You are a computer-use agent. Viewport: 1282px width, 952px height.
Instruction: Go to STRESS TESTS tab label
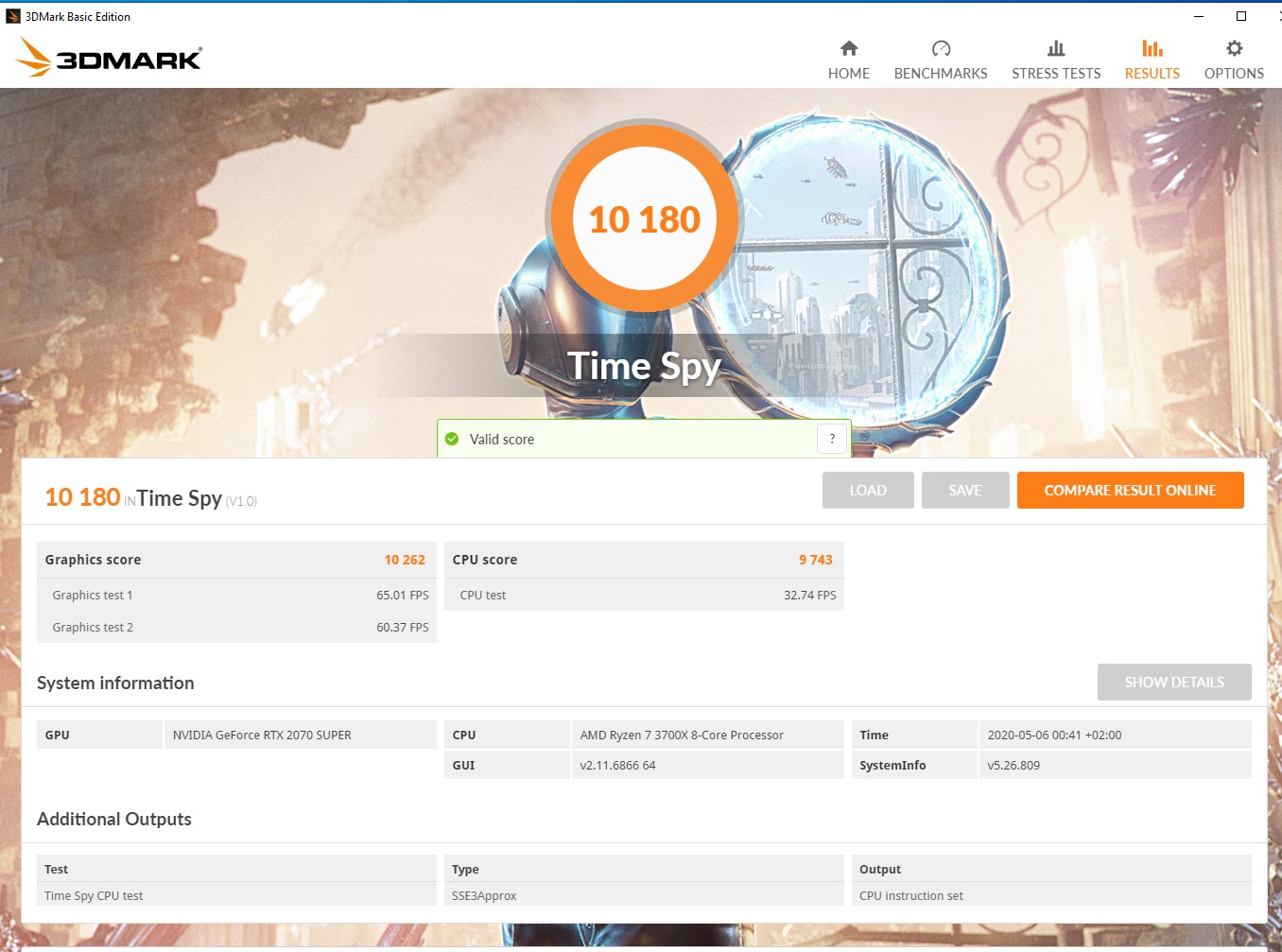[1056, 74]
